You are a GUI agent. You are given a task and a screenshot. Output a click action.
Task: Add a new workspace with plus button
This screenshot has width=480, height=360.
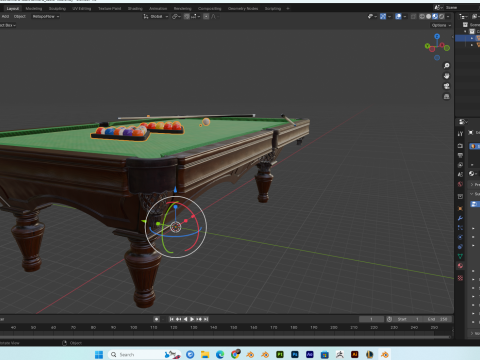[288, 9]
